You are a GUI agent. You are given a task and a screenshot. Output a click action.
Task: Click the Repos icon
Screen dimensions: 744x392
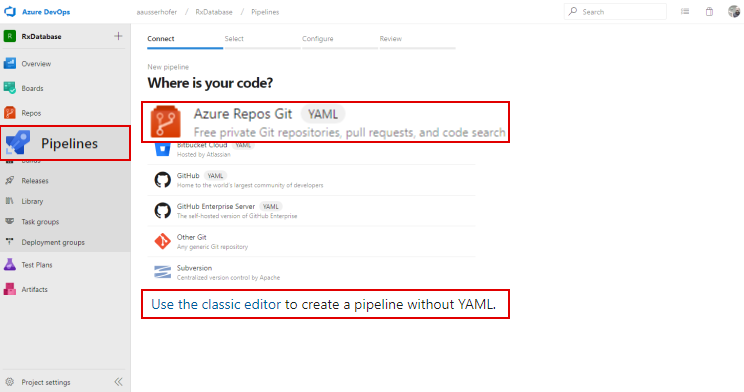10,112
